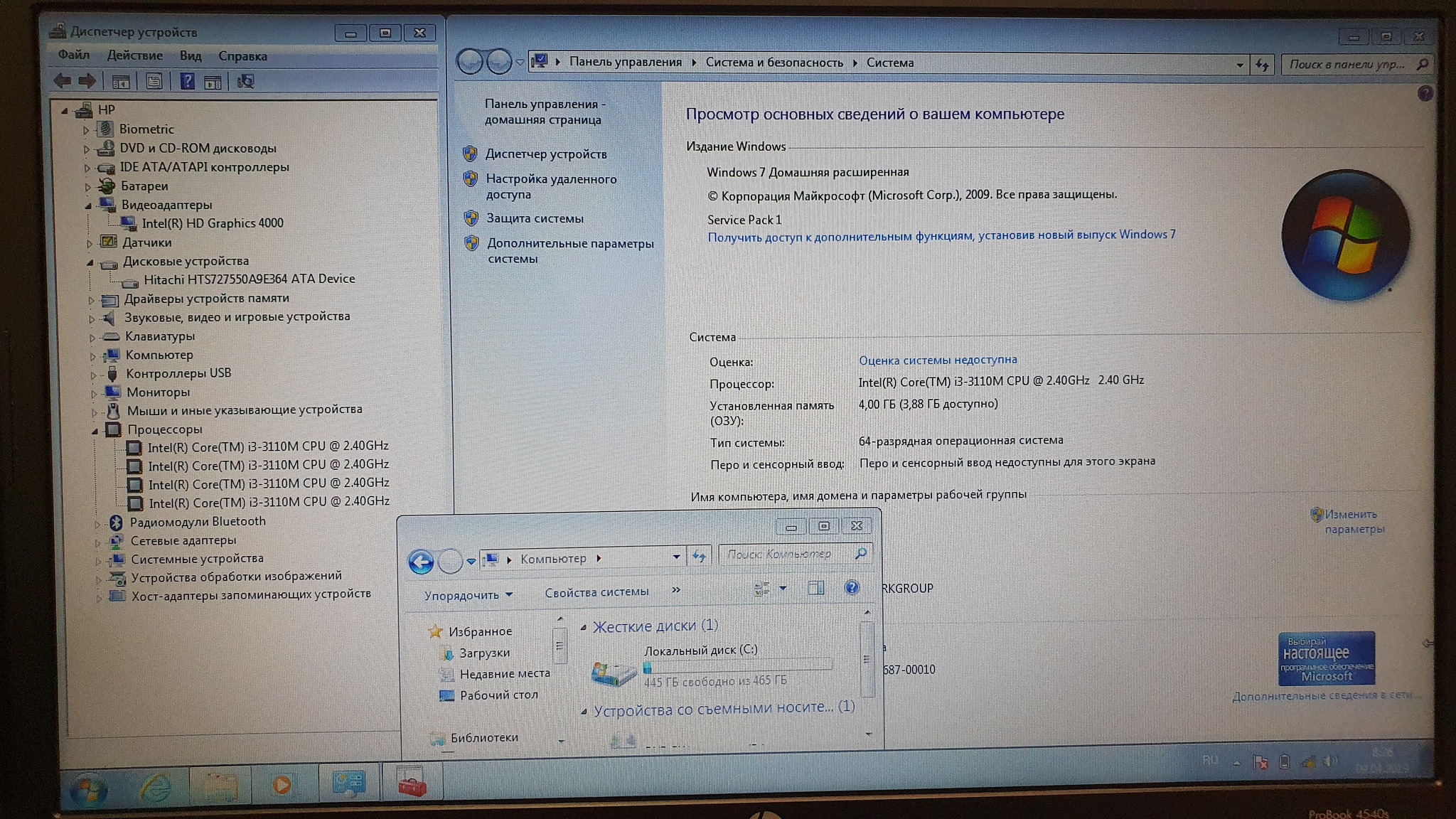Viewport: 1456px width, 819px height.
Task: Click the Help icon in Device Manager toolbar
Action: coord(187,82)
